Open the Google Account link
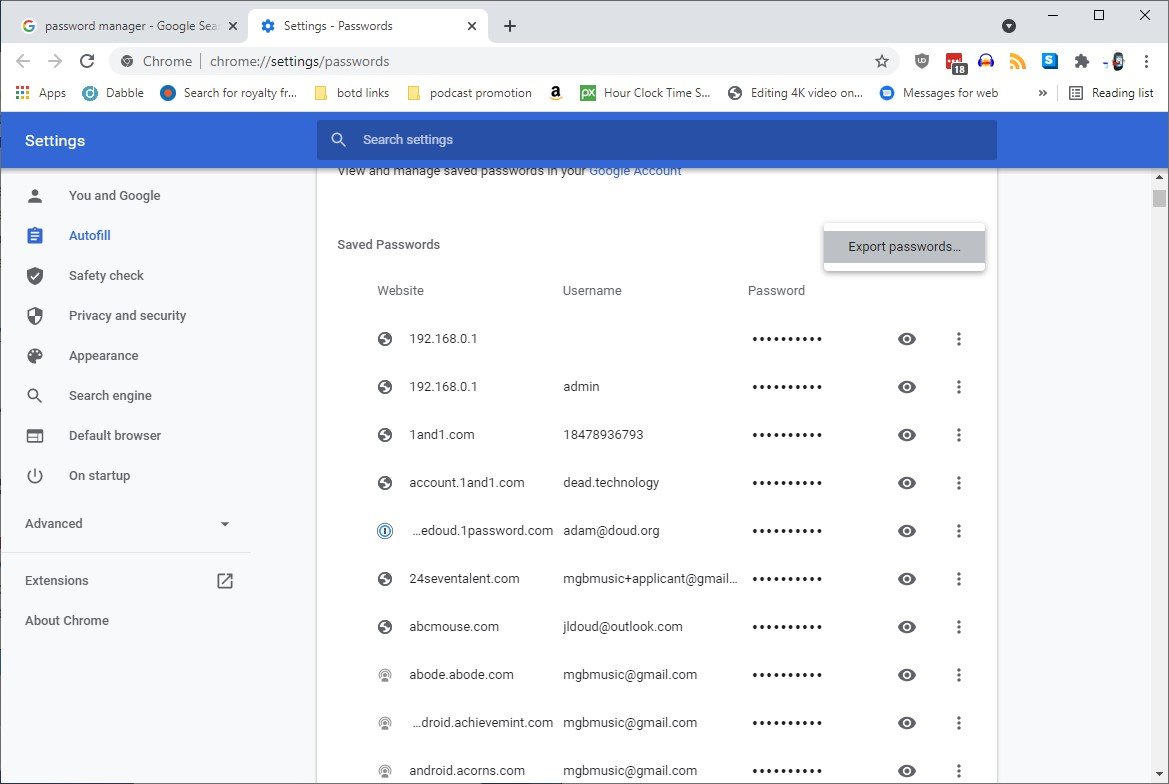 (x=635, y=171)
